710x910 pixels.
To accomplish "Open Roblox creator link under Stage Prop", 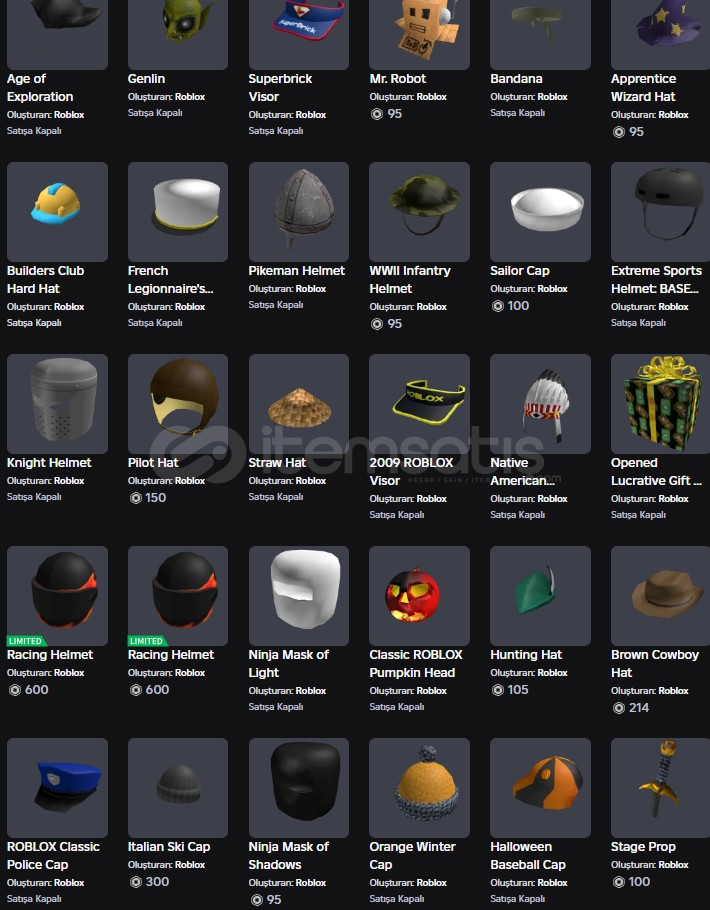I will 673,865.
